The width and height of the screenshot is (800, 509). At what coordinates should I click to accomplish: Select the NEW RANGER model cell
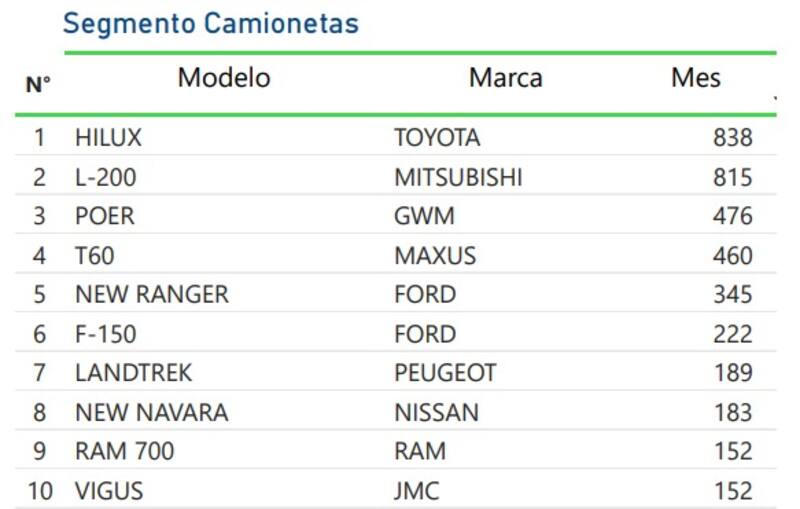pos(151,295)
